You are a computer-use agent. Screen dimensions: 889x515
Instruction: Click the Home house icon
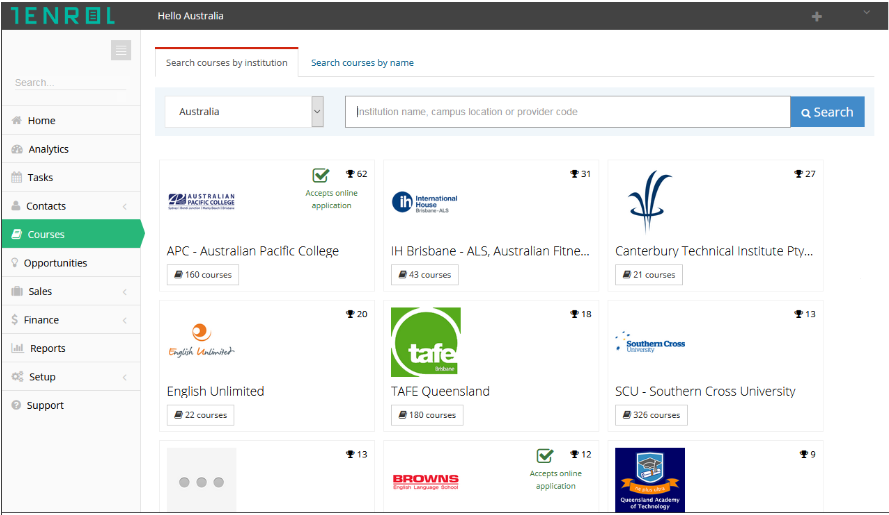click(16, 120)
